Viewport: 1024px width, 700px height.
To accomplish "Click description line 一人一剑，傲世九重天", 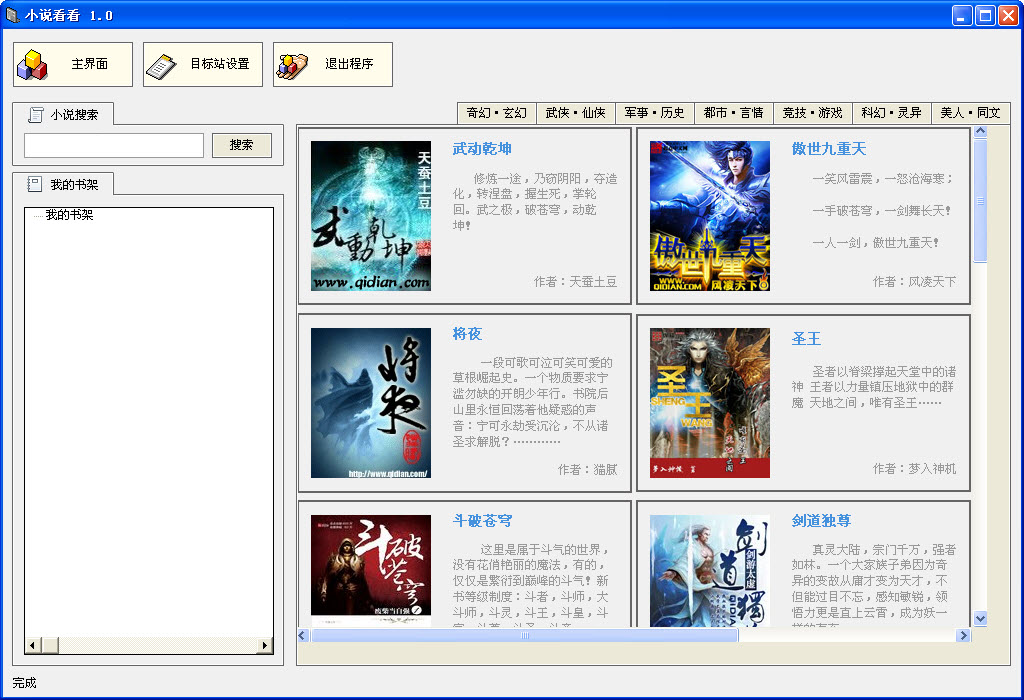I will [876, 243].
